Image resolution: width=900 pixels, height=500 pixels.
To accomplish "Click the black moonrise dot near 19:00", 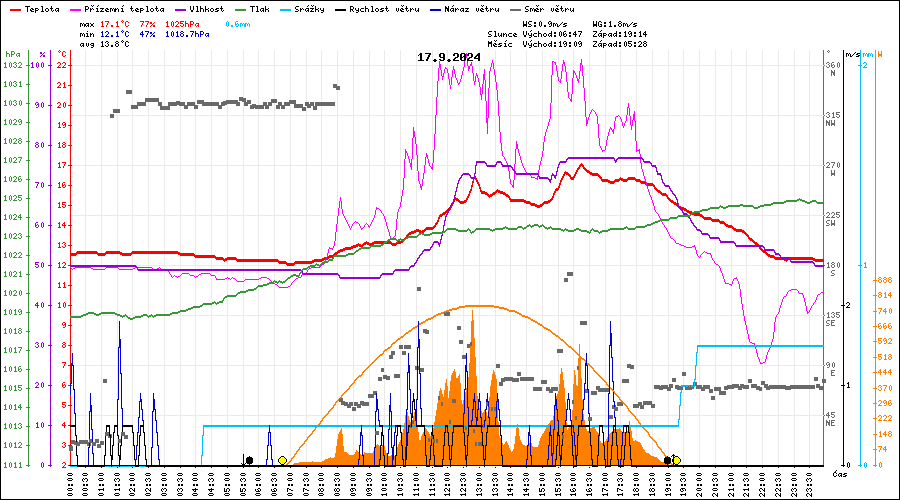I will [x=668, y=460].
